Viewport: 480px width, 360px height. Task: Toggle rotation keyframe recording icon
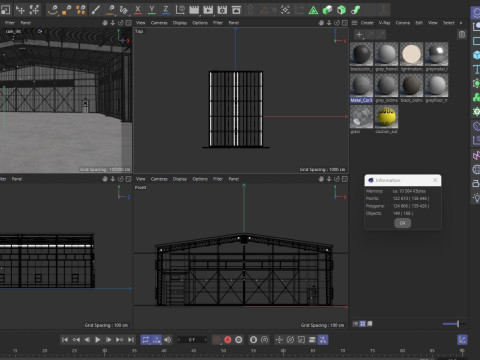tap(290, 340)
